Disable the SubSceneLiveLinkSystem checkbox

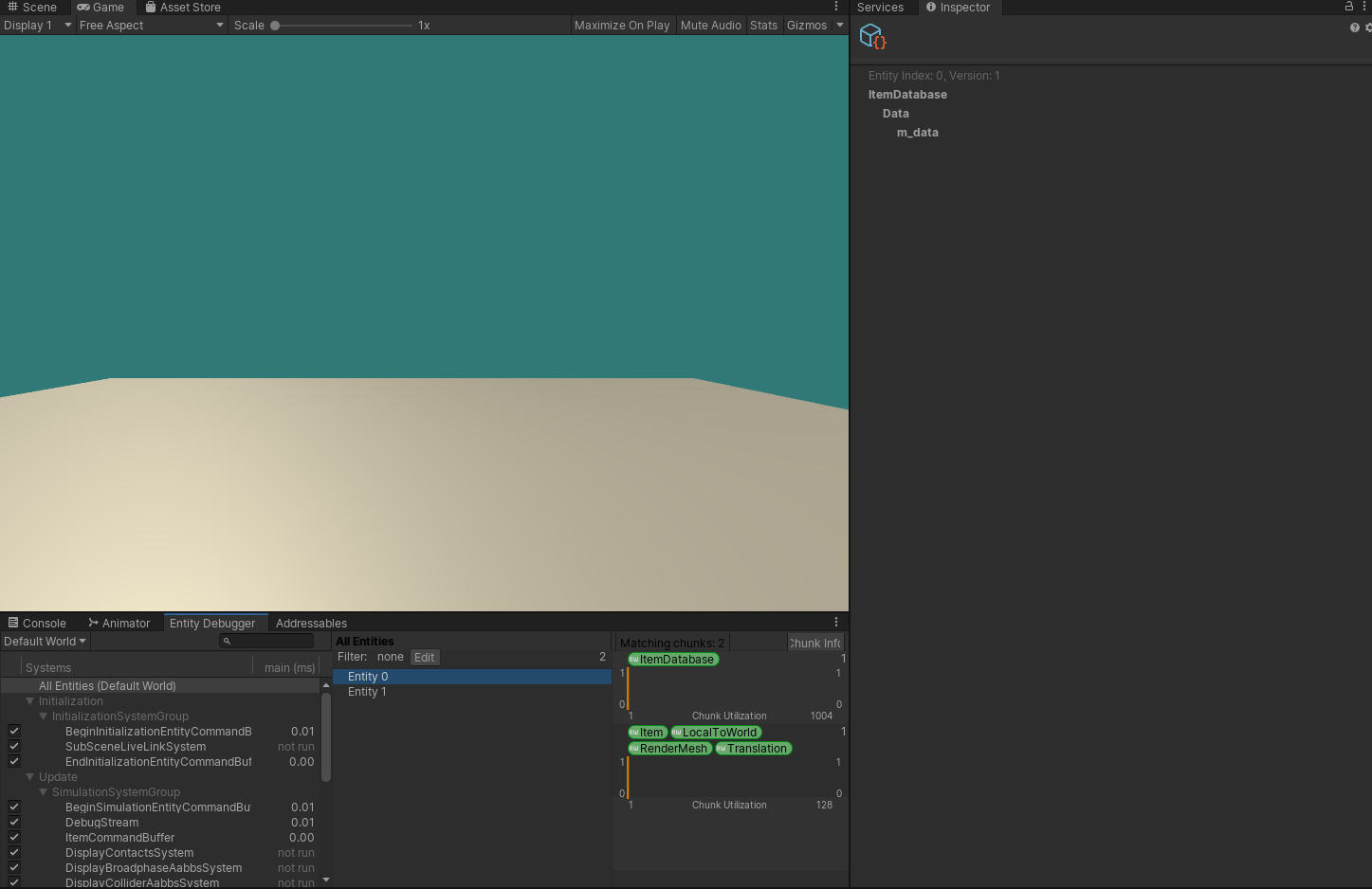pyautogui.click(x=13, y=746)
